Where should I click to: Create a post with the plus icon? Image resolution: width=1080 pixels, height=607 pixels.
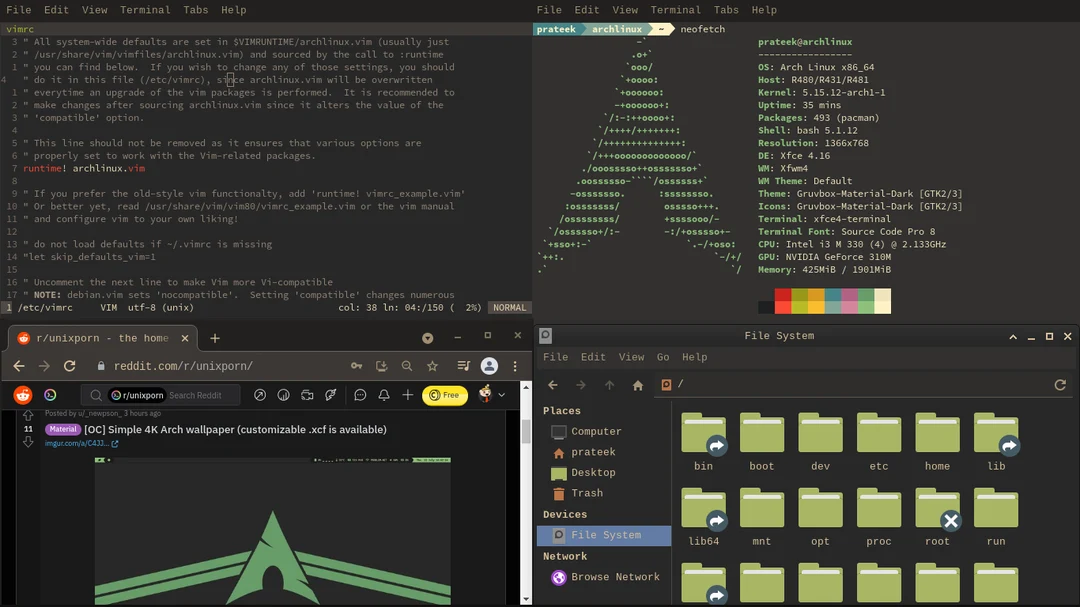[x=407, y=394]
